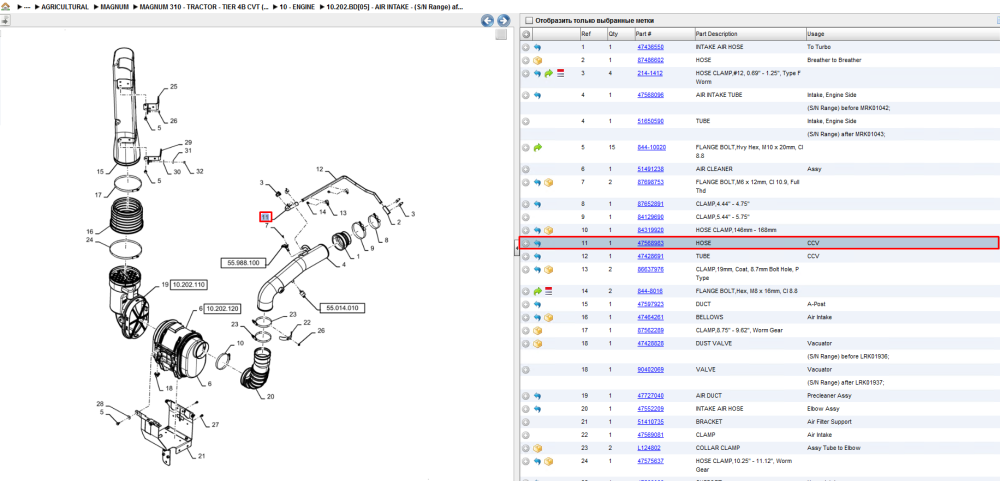Image resolution: width=1000 pixels, height=481 pixels.
Task: Click the box icon in BELLOWS row
Action: coord(548,318)
